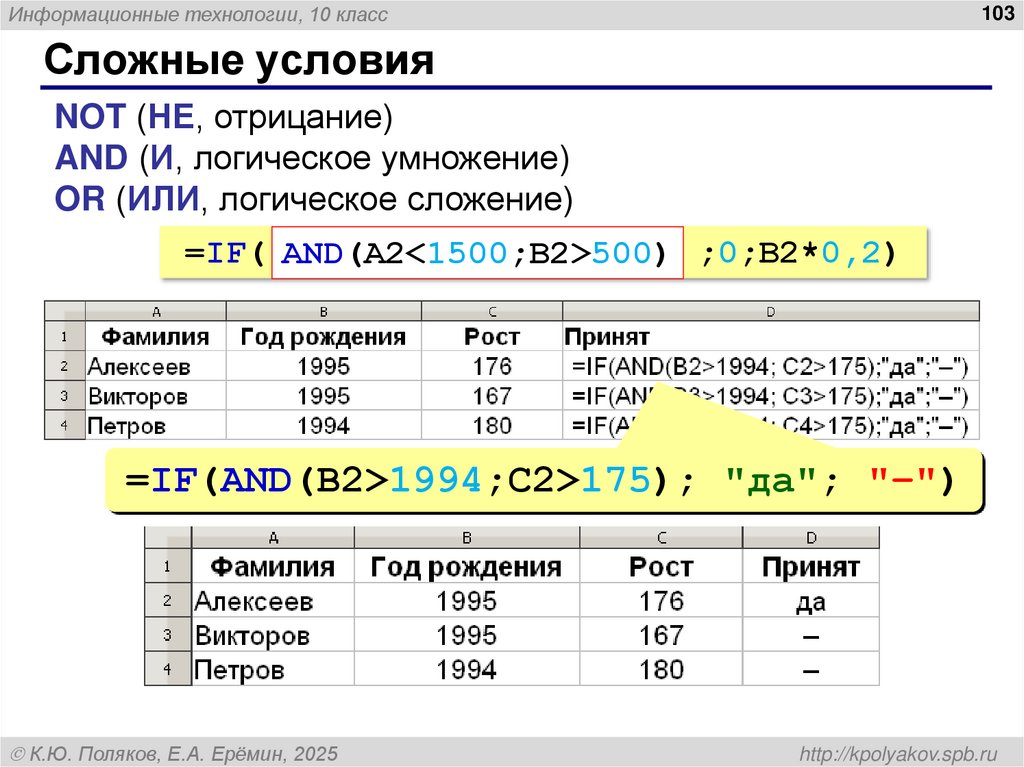
Task: Select column A header in lower spreadsheet
Action: (273, 537)
